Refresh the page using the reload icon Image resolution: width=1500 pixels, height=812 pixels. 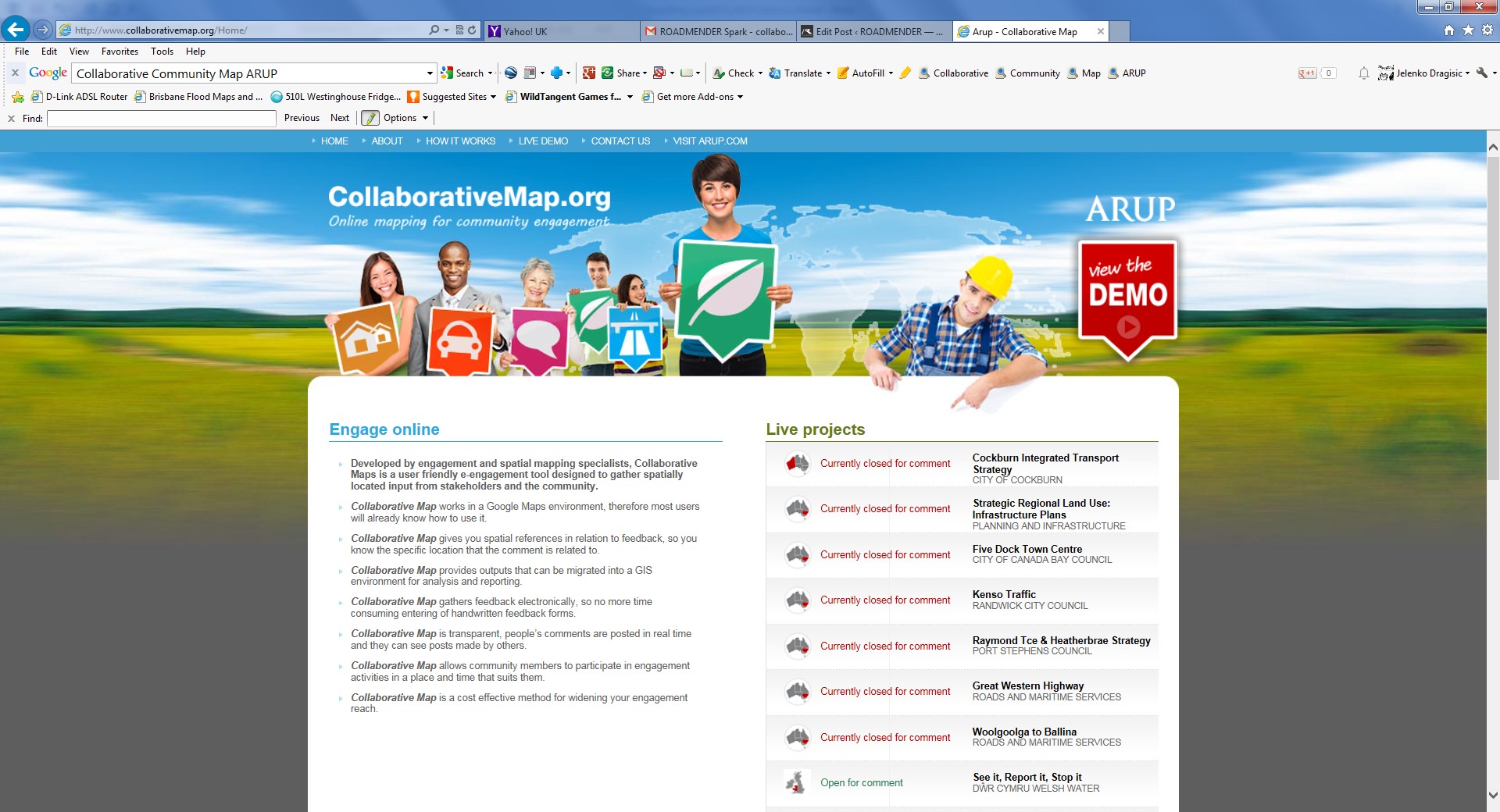point(472,30)
